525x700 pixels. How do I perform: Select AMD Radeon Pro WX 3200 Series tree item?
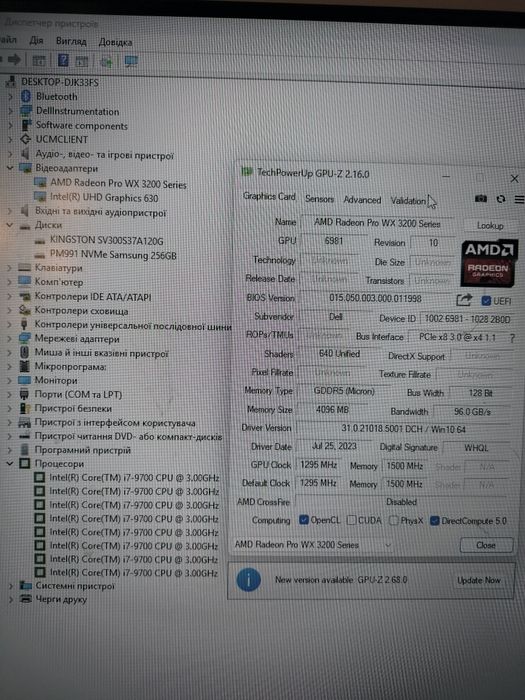click(x=118, y=183)
